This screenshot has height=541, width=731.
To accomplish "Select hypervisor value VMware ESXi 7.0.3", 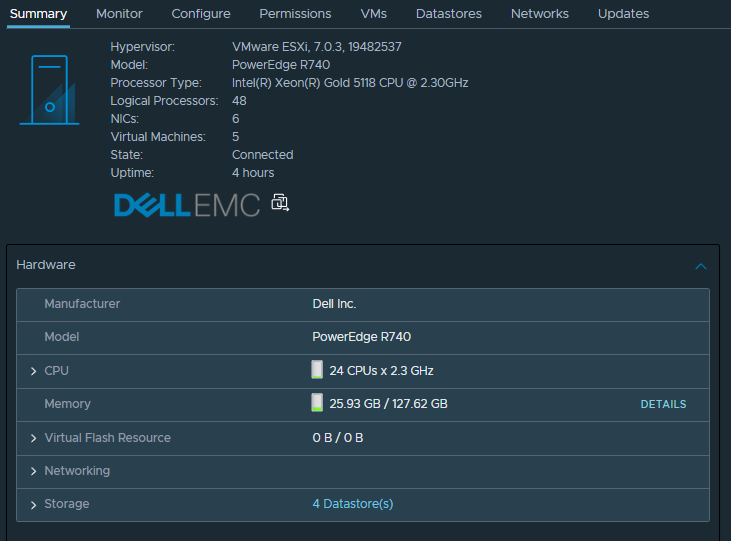I will click(317, 47).
